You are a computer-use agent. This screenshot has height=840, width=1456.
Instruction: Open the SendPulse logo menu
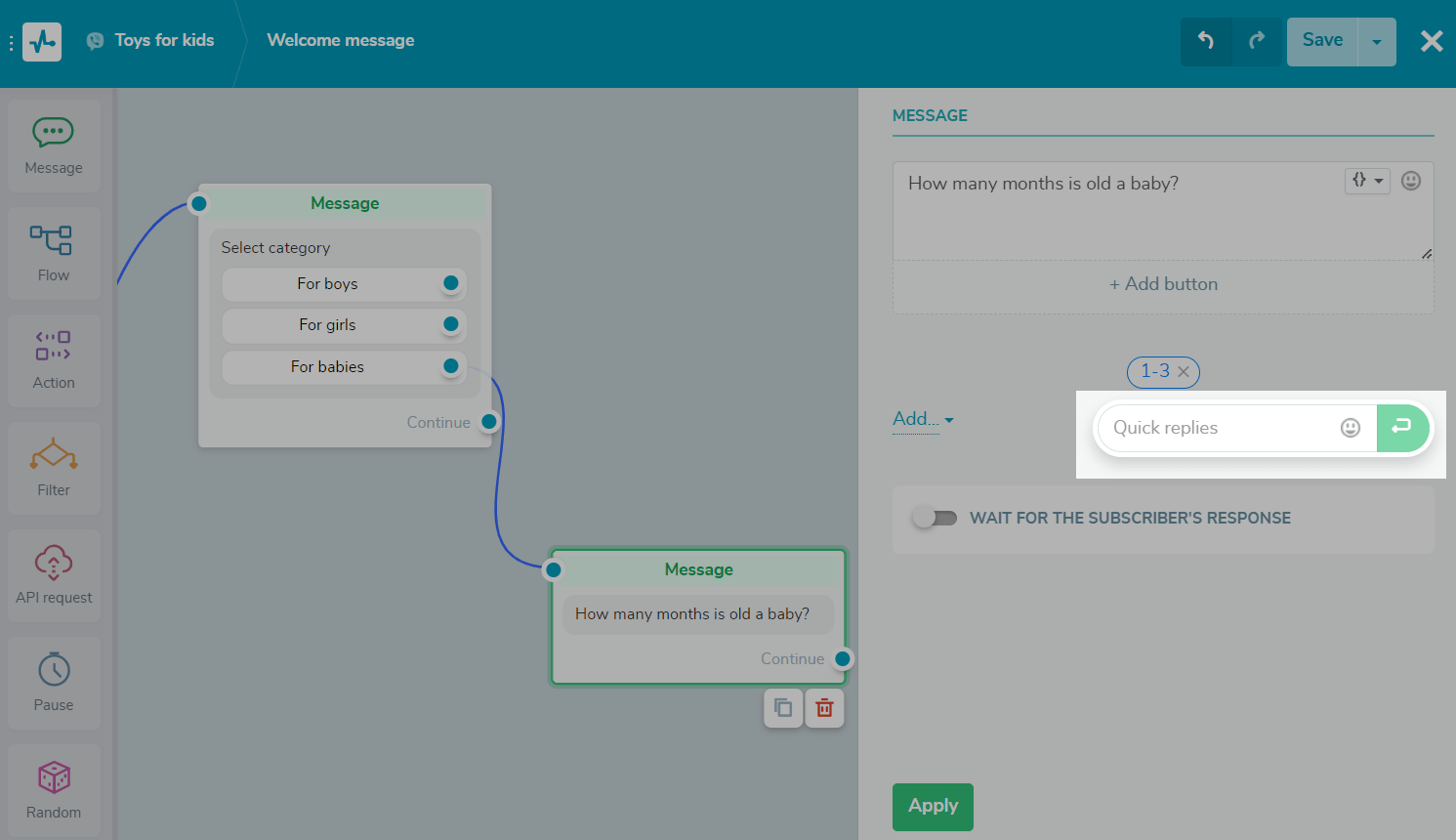[x=42, y=42]
